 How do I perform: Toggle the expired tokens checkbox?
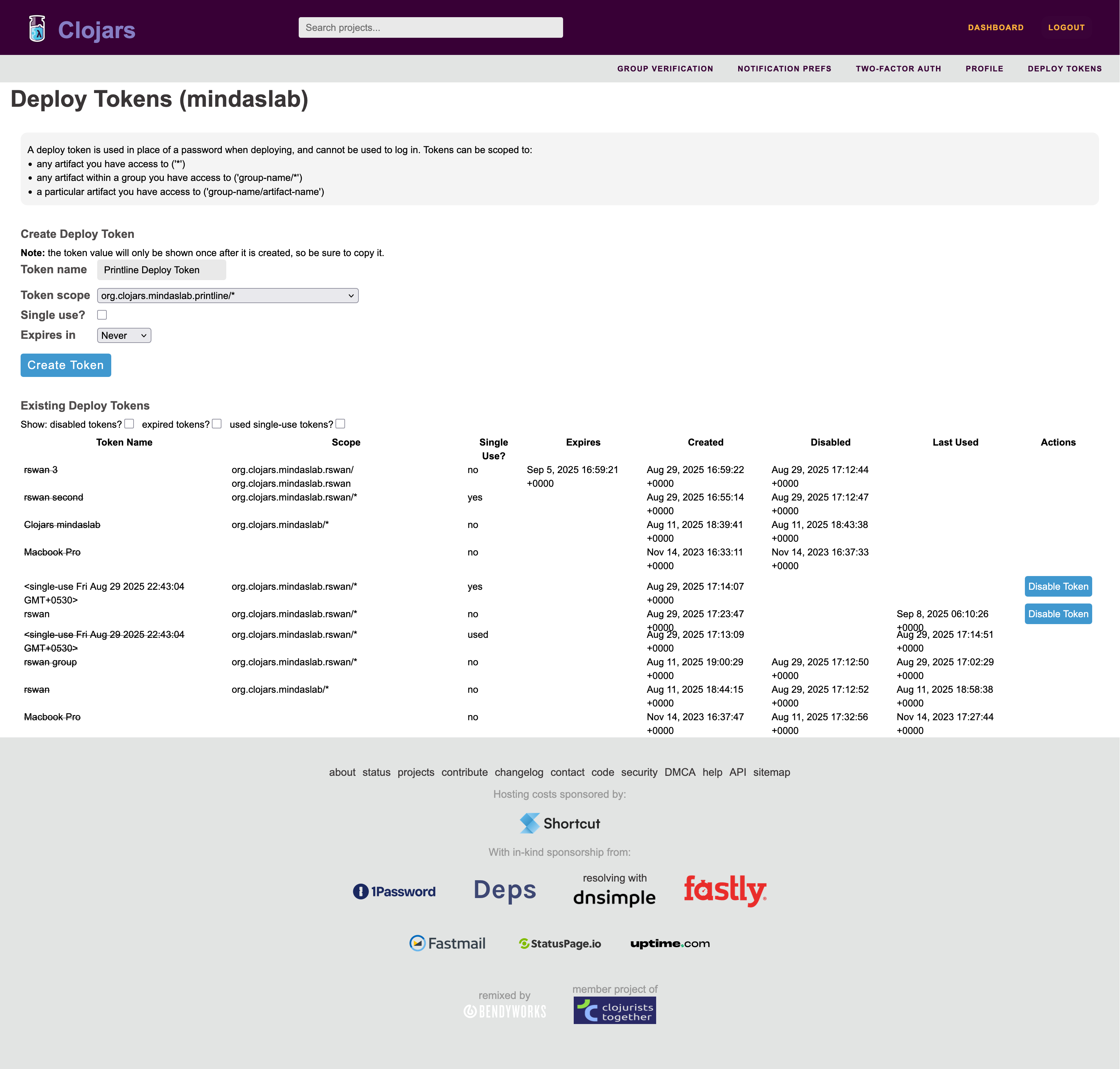tap(217, 424)
